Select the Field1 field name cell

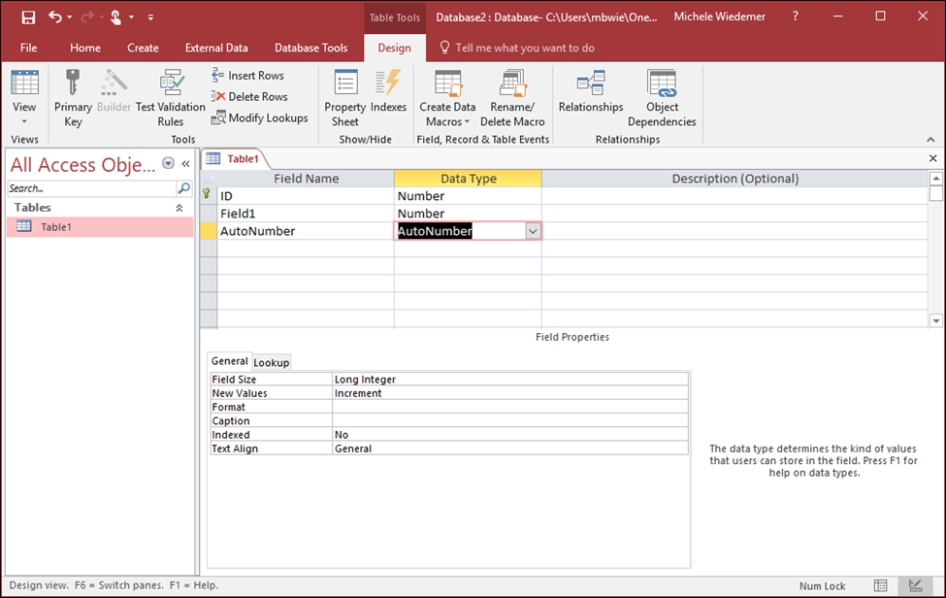[x=305, y=214]
